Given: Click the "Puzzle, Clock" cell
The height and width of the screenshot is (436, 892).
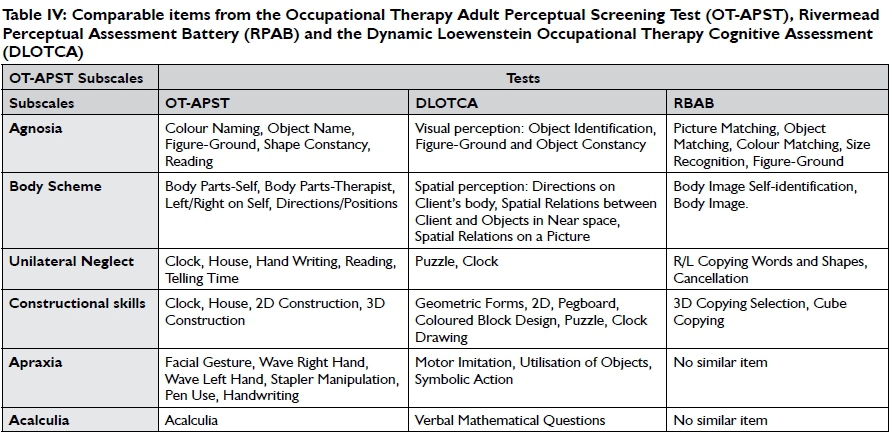Looking at the screenshot, I should 457,262.
